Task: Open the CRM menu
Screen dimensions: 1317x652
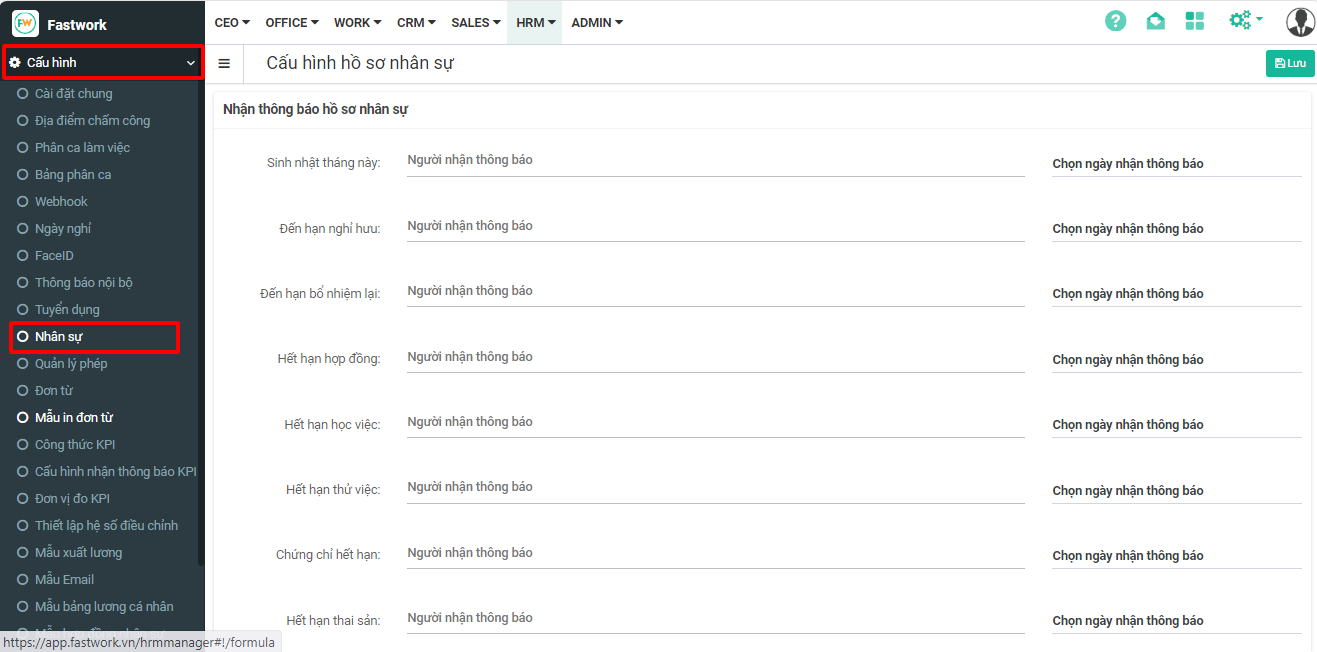Action: click(x=416, y=22)
